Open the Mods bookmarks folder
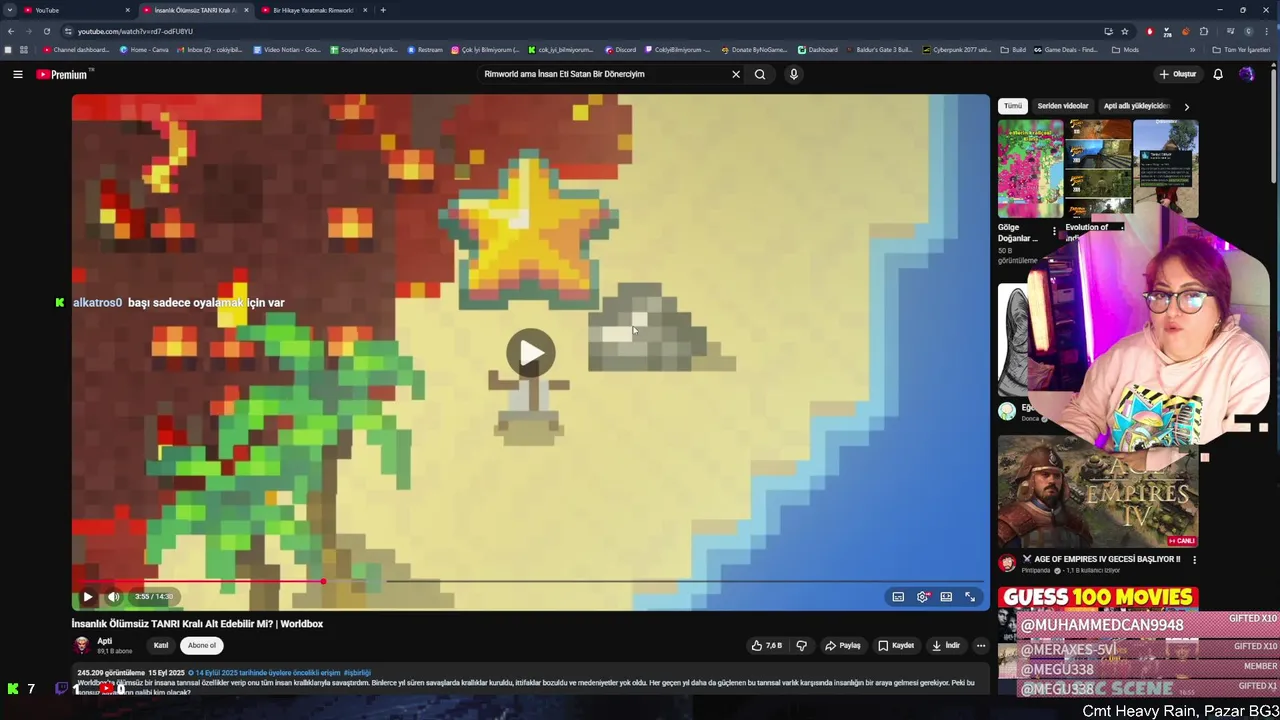The image size is (1280, 720). (x=1125, y=50)
